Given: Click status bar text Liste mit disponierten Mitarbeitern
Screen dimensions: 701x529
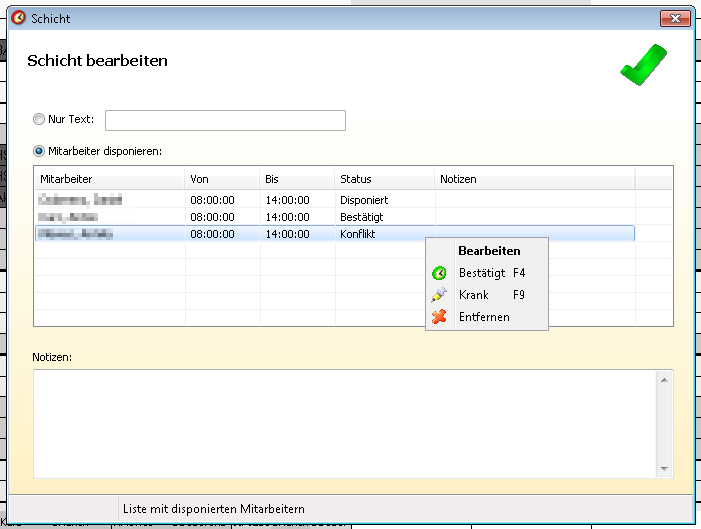Looking at the screenshot, I should pyautogui.click(x=214, y=509).
